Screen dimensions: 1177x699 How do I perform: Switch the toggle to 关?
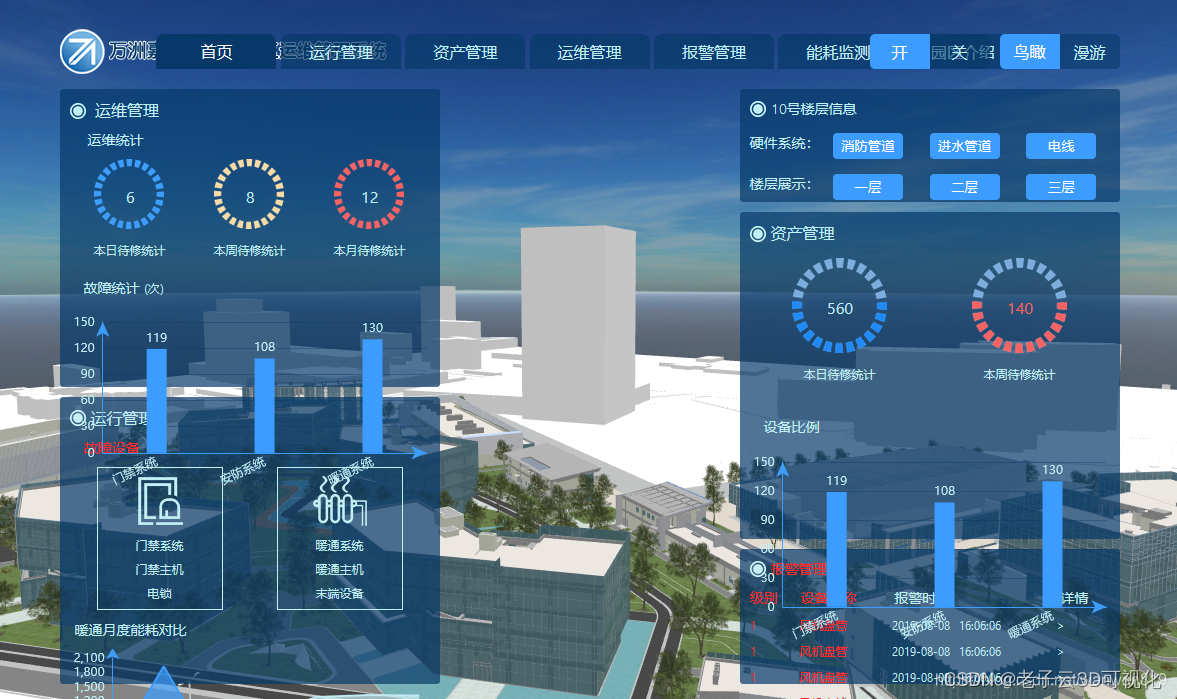click(x=959, y=52)
